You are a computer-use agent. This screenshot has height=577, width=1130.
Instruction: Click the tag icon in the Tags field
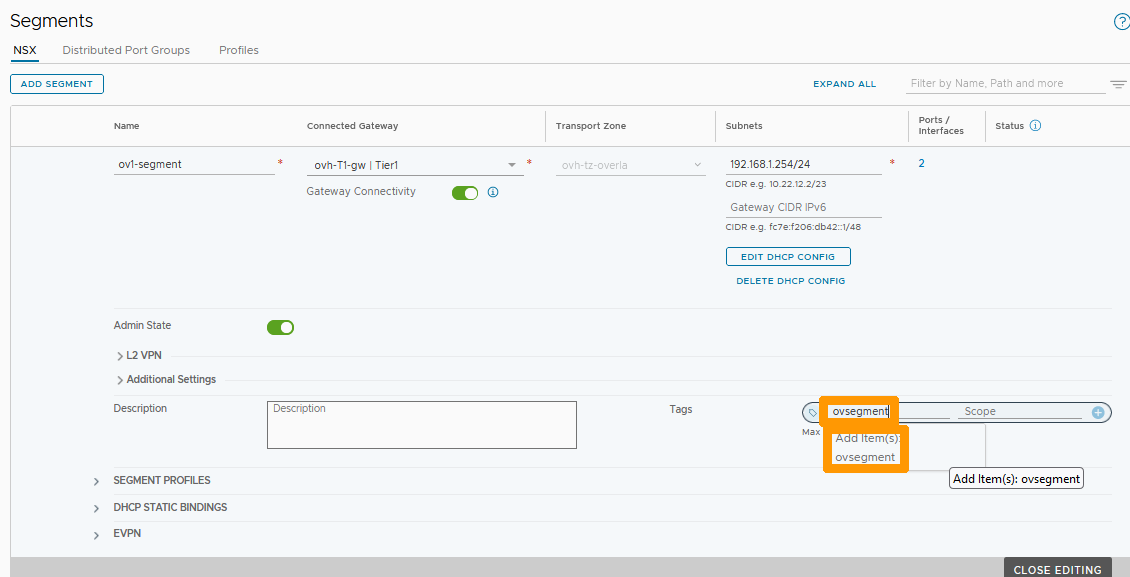811,411
